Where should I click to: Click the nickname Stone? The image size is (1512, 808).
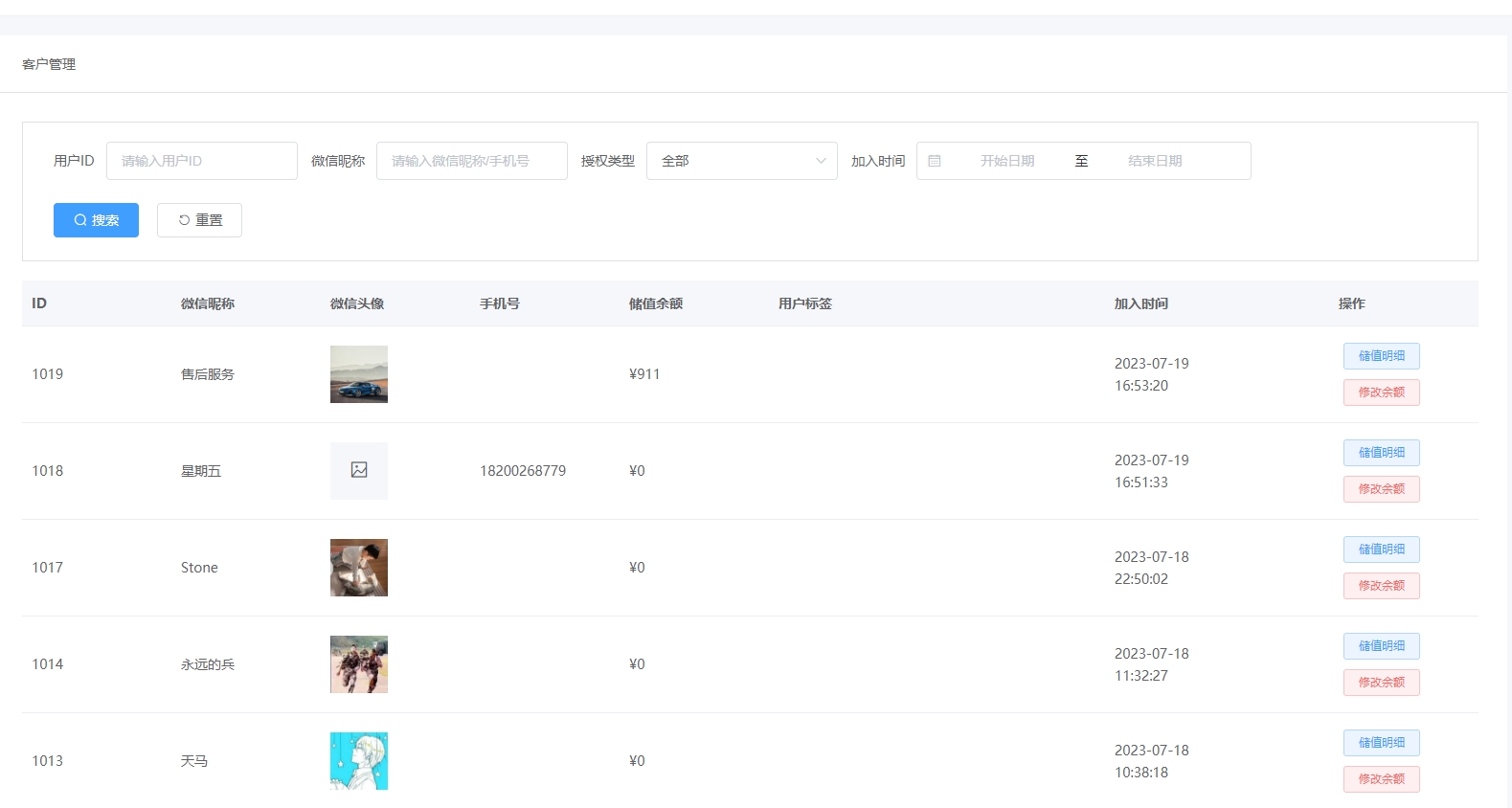tap(199, 568)
